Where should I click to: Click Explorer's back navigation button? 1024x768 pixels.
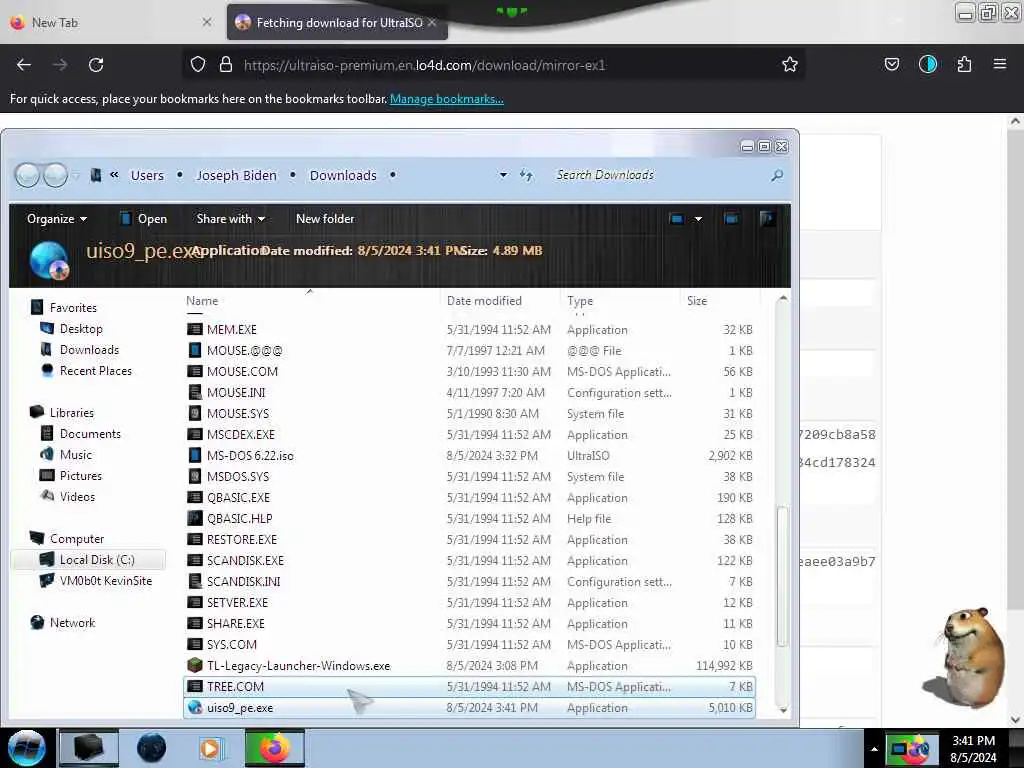(x=27, y=175)
